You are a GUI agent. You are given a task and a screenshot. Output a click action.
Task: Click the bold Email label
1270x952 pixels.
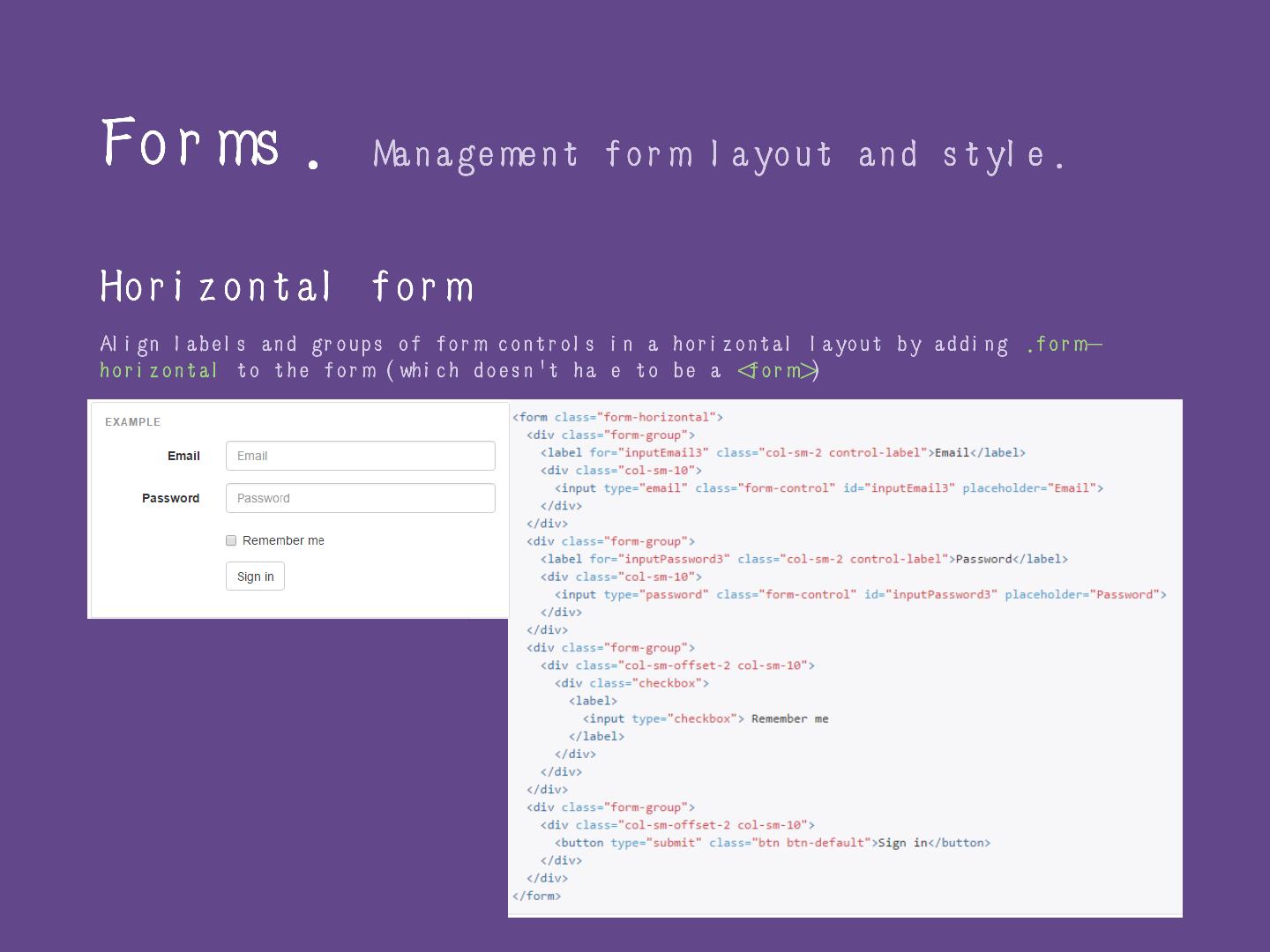(x=183, y=456)
